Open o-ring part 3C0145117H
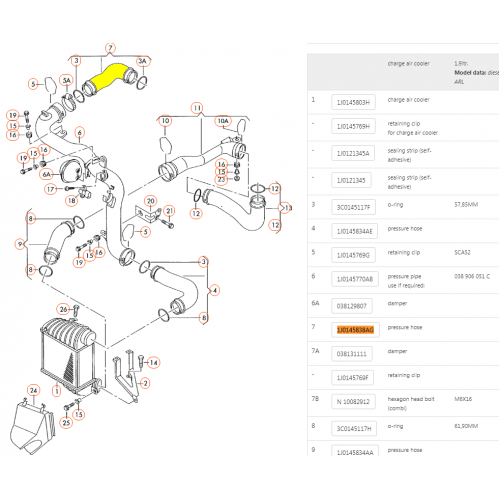The height and width of the screenshot is (500, 500). click(x=354, y=429)
